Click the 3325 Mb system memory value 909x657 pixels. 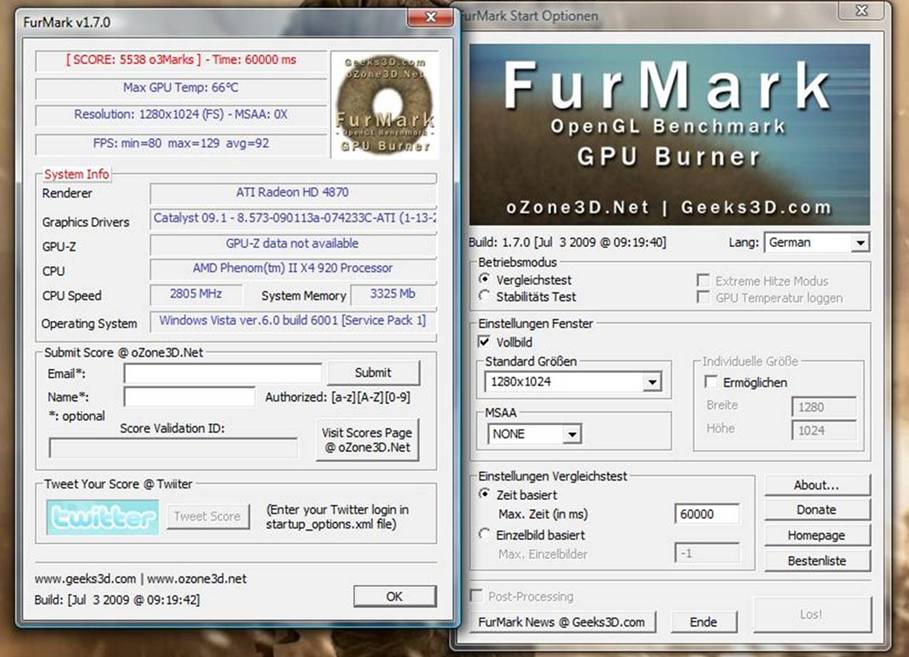click(x=392, y=294)
